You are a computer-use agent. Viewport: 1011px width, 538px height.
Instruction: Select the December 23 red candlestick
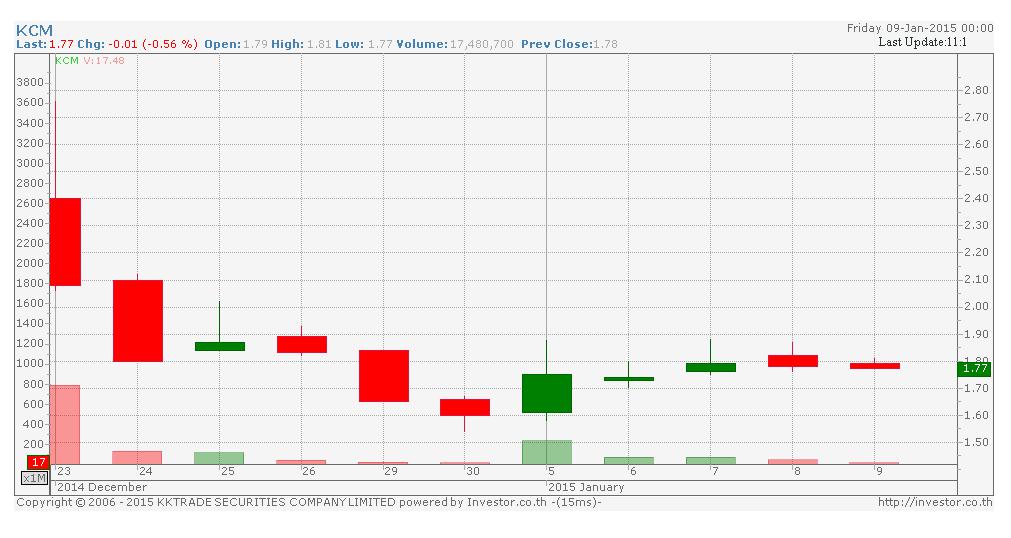click(65, 242)
